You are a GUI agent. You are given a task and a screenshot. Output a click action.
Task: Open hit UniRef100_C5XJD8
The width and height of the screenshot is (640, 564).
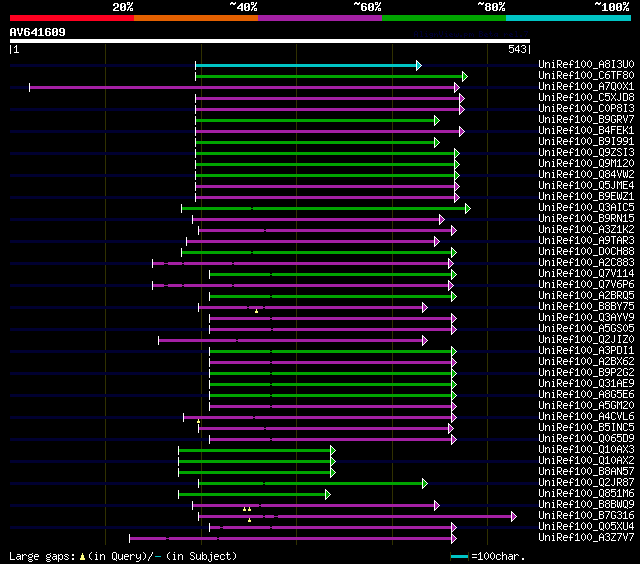586,98
